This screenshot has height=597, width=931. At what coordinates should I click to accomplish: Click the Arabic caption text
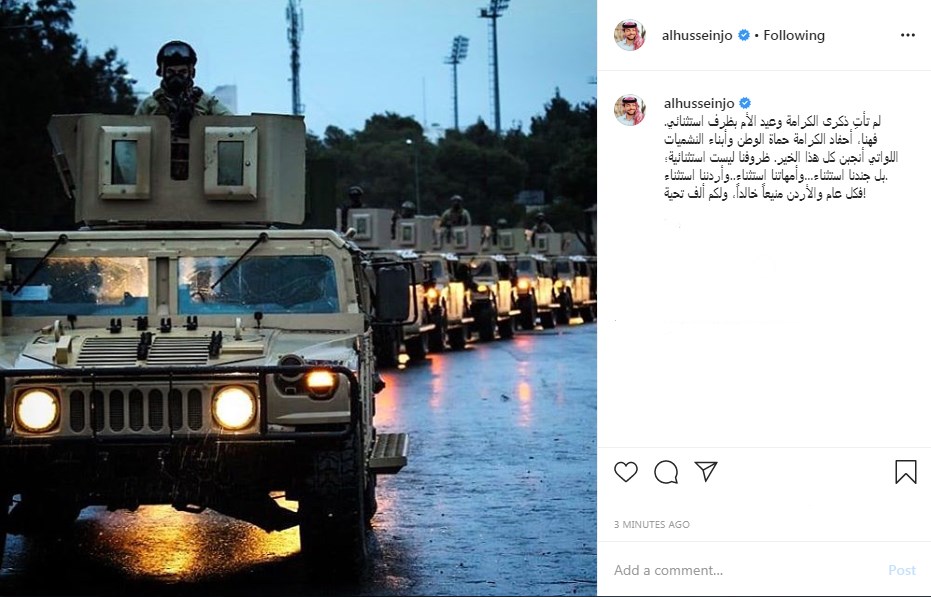click(781, 157)
